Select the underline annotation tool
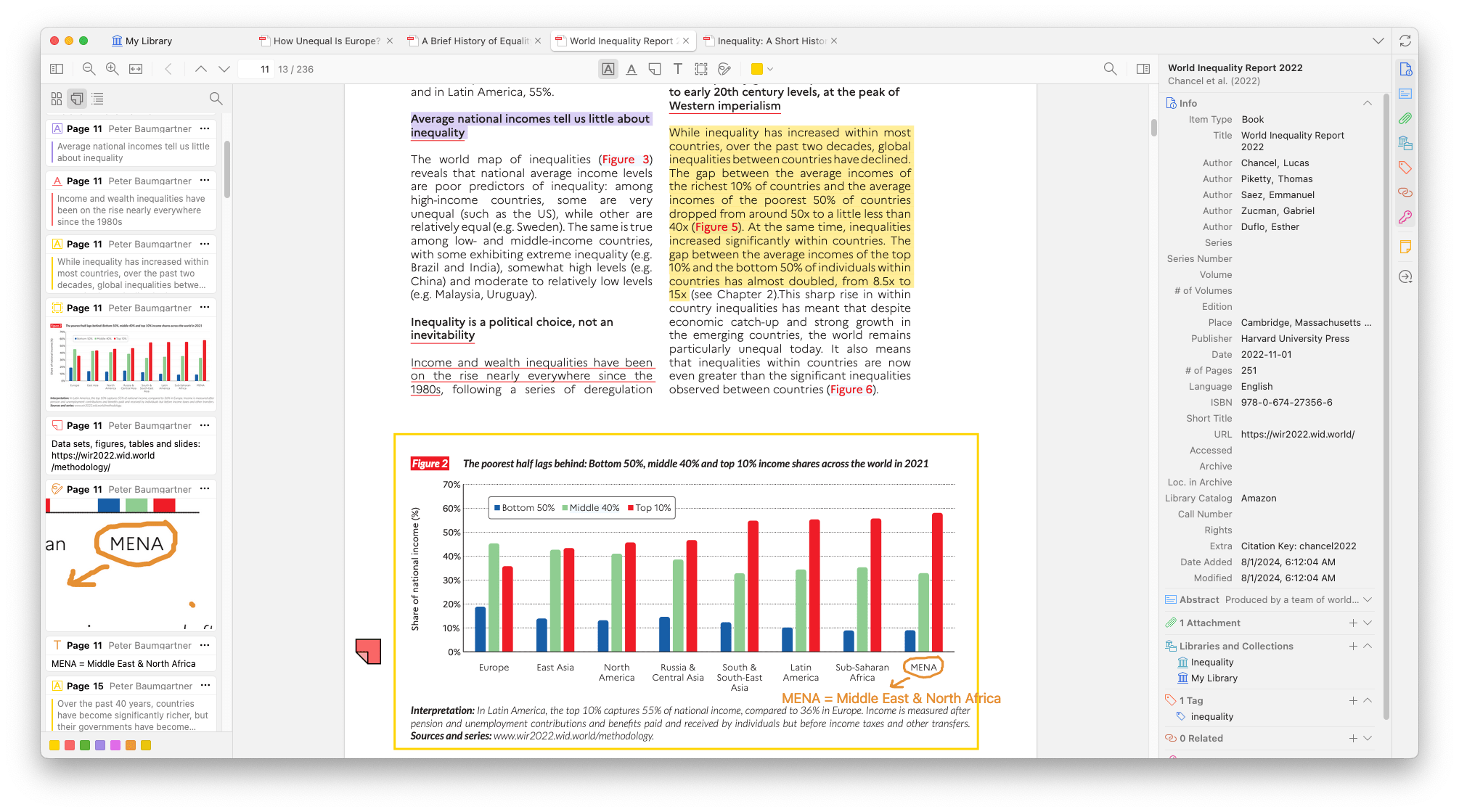Image resolution: width=1459 pixels, height=812 pixels. click(x=632, y=69)
